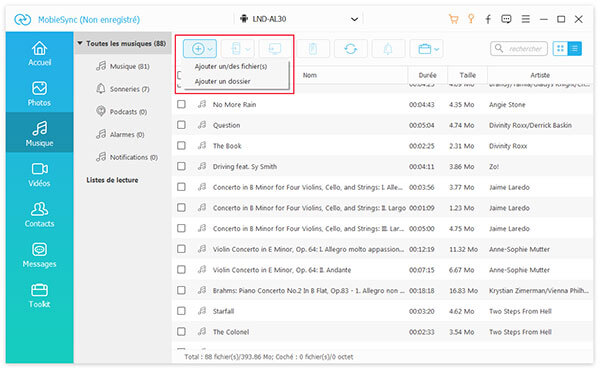This screenshot has height=370, width=600.
Task: Check the box for Driving feat. Sy Smith
Action: click(181, 166)
